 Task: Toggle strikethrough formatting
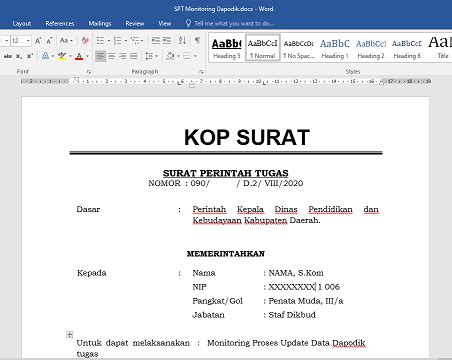click(x=8, y=56)
